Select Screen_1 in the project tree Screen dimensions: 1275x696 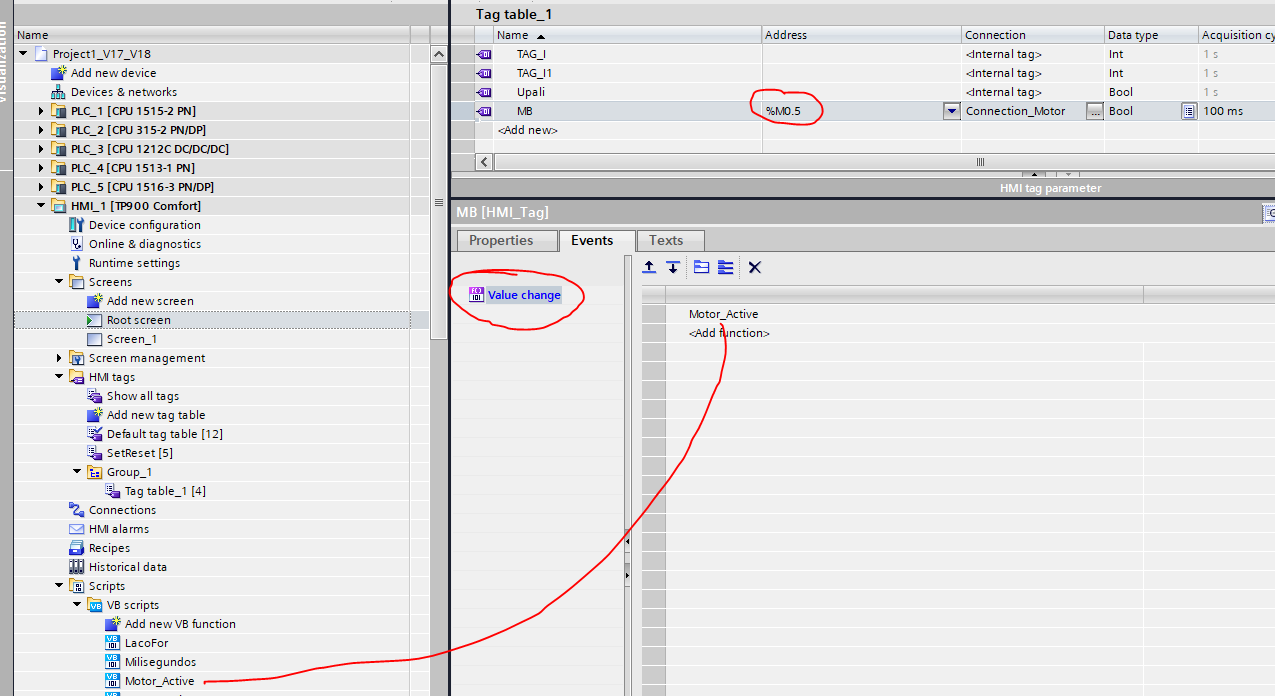click(x=131, y=339)
